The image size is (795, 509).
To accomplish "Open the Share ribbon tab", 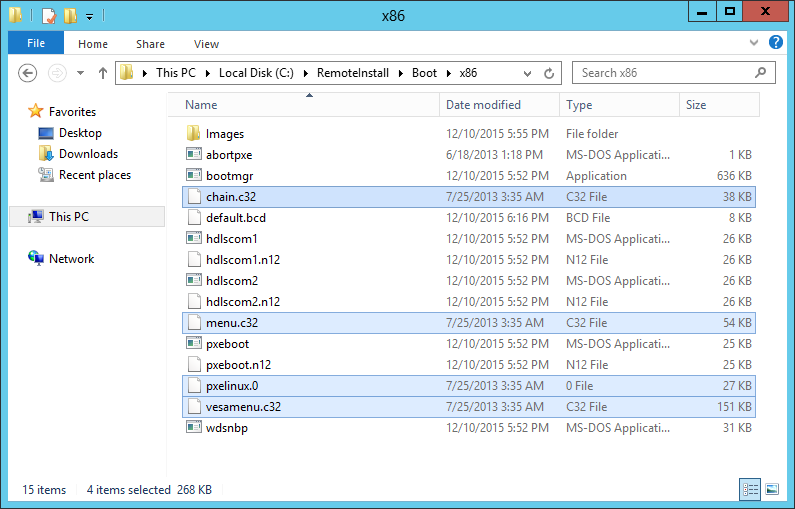I will point(150,44).
